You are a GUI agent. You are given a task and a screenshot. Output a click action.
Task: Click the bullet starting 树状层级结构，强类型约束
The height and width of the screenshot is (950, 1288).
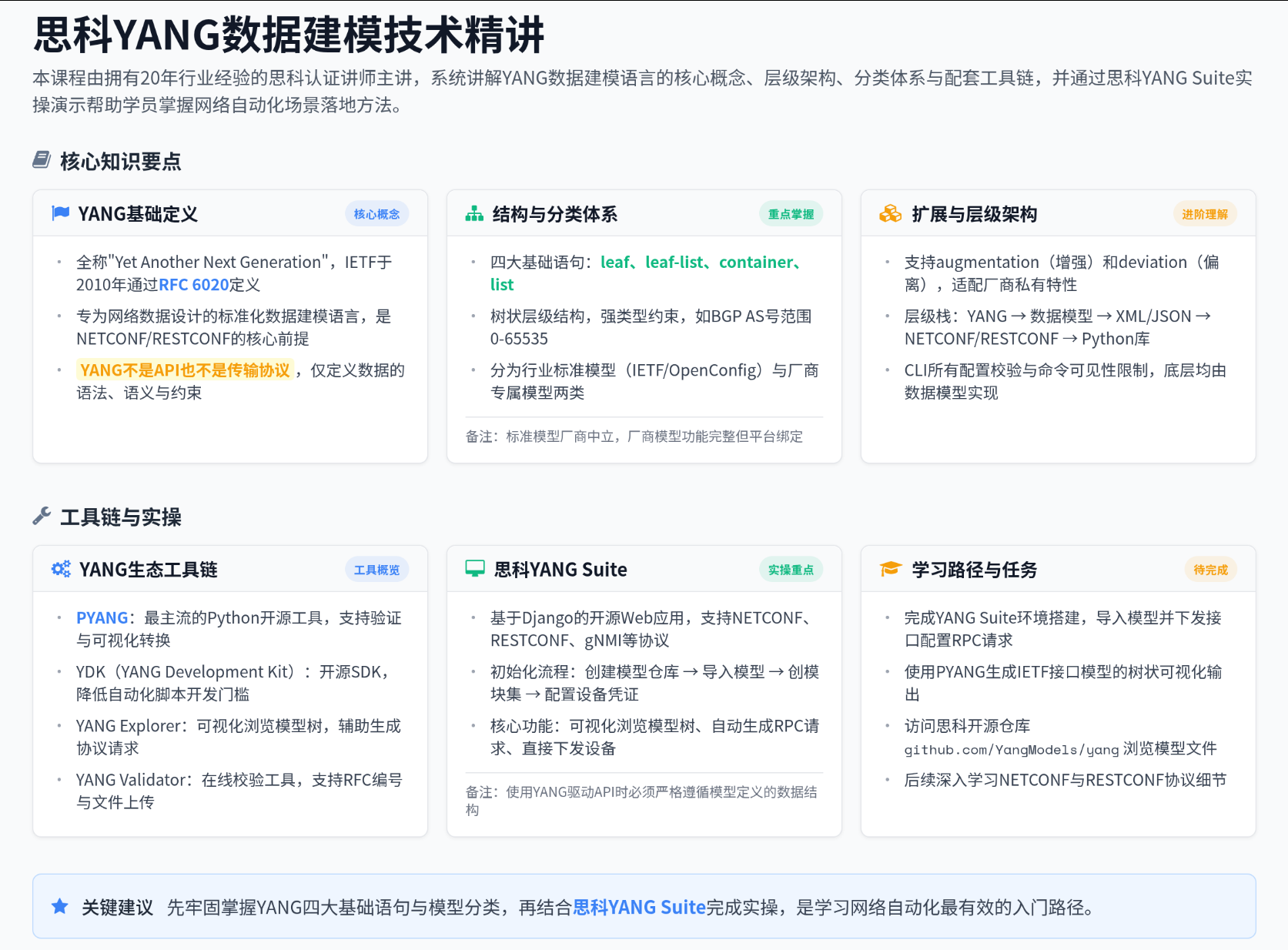pyautogui.click(x=651, y=327)
